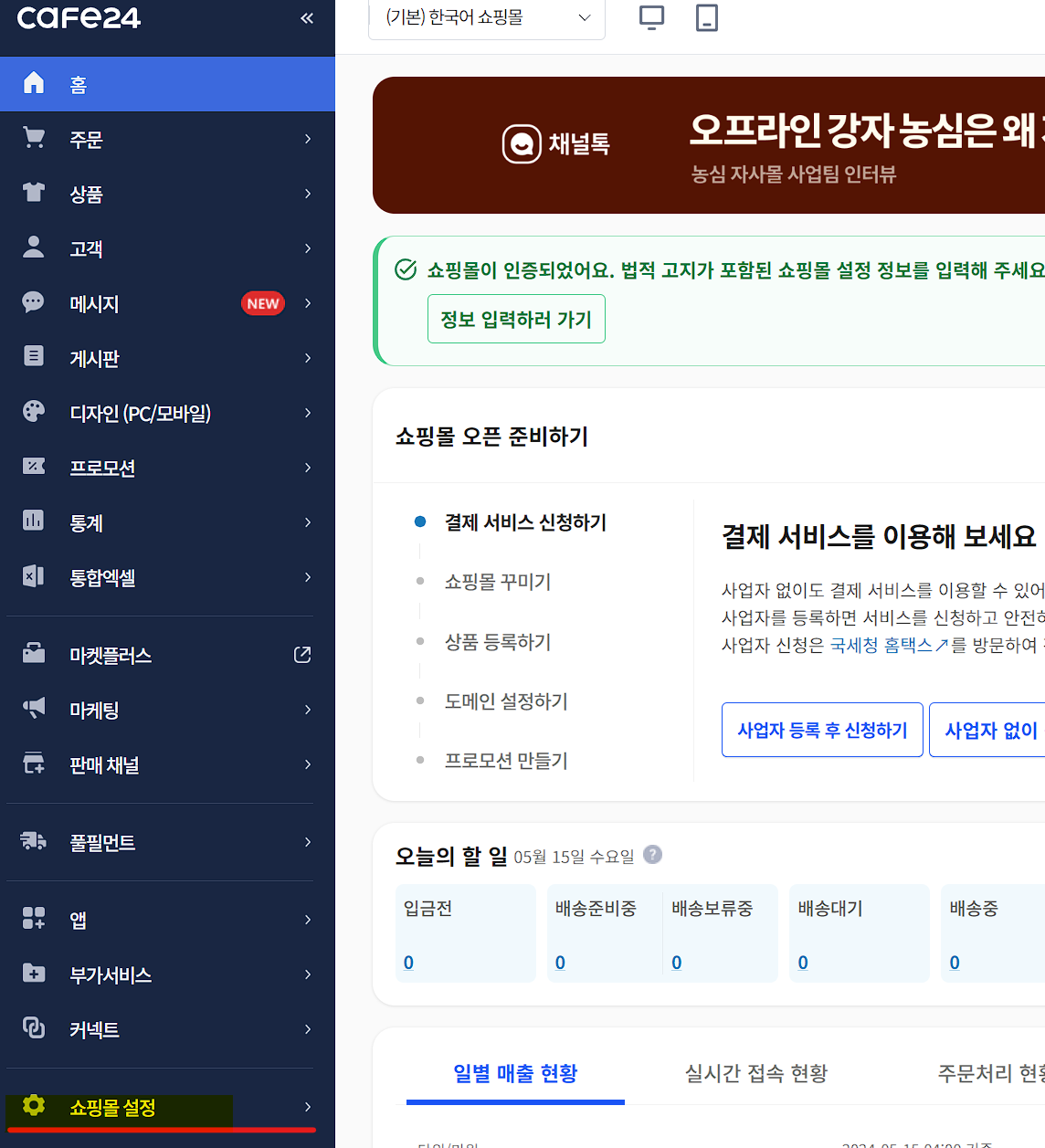
Task: Click the 배송대기 count card
Action: 860,933
